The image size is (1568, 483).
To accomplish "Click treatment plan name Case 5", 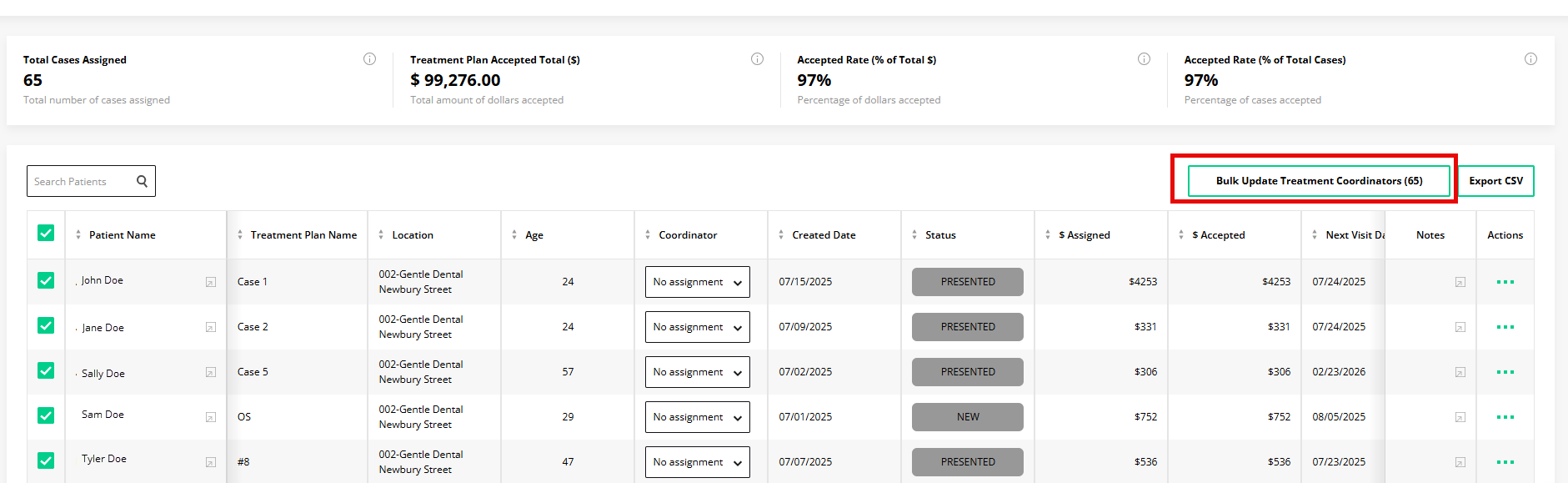I will click(253, 372).
